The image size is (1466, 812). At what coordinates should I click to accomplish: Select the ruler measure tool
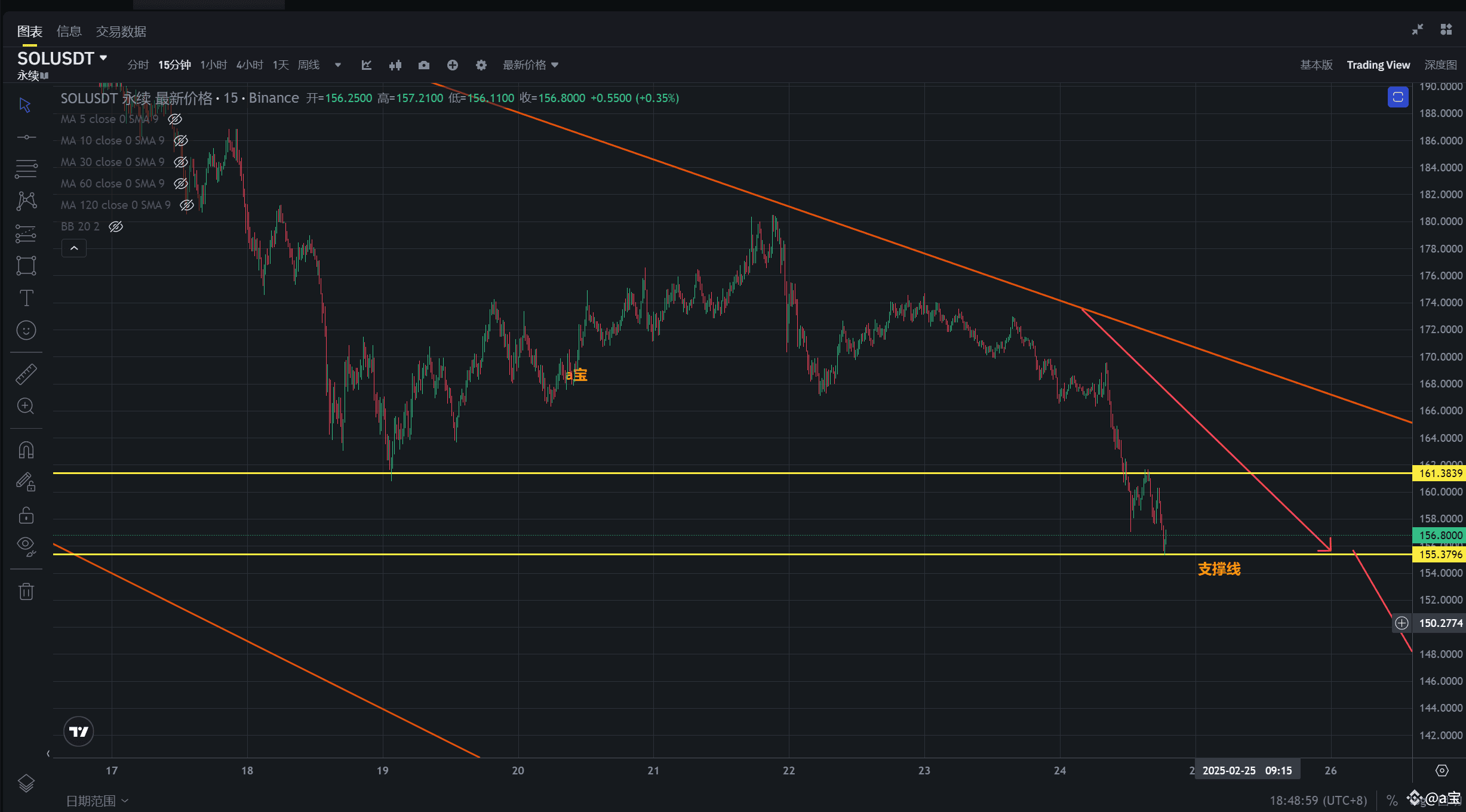(26, 374)
